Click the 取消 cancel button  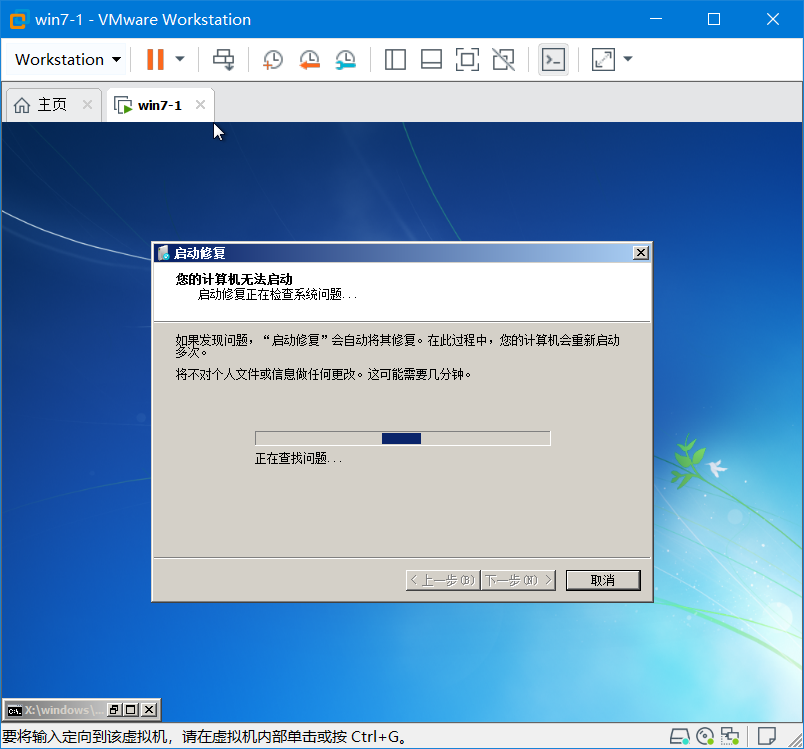pyautogui.click(x=603, y=580)
